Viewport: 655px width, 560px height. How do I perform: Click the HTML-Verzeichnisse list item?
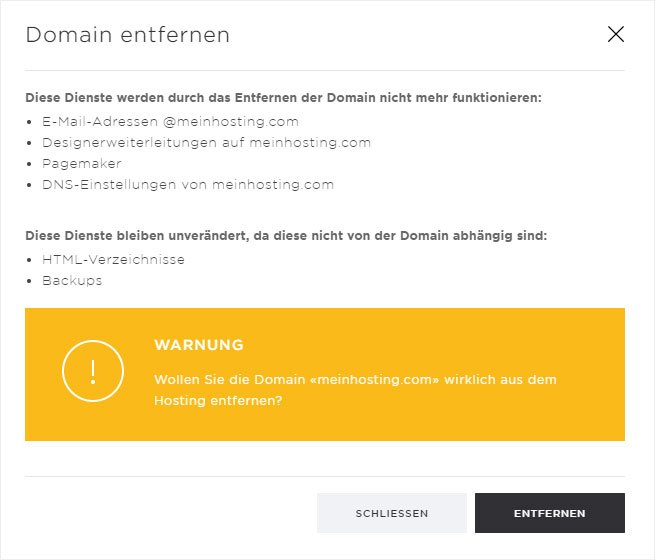(113, 259)
